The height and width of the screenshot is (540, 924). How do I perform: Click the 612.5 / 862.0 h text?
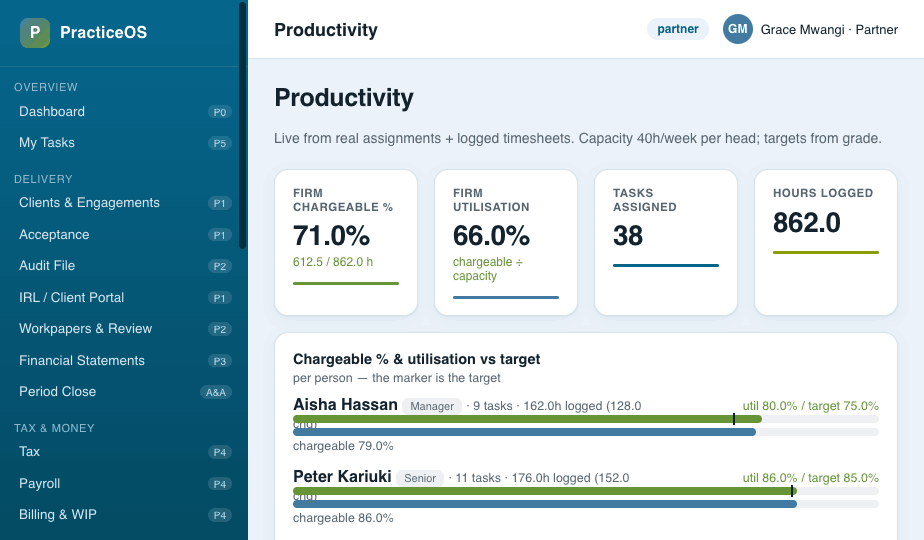pos(333,262)
